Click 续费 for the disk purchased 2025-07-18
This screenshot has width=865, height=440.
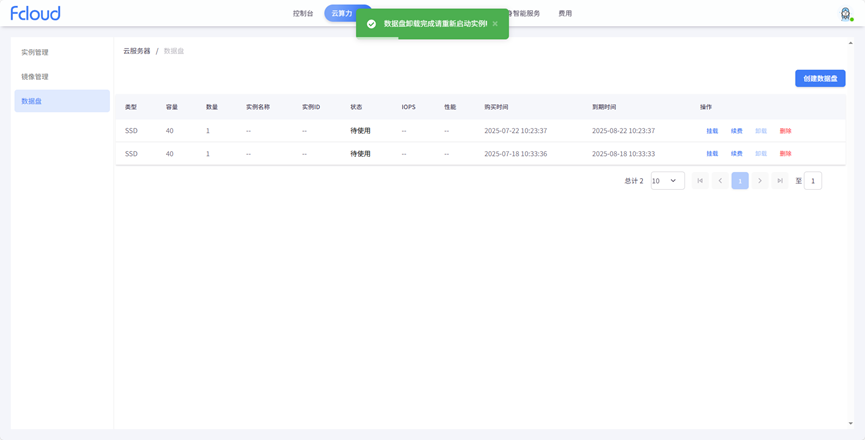pyautogui.click(x=736, y=154)
